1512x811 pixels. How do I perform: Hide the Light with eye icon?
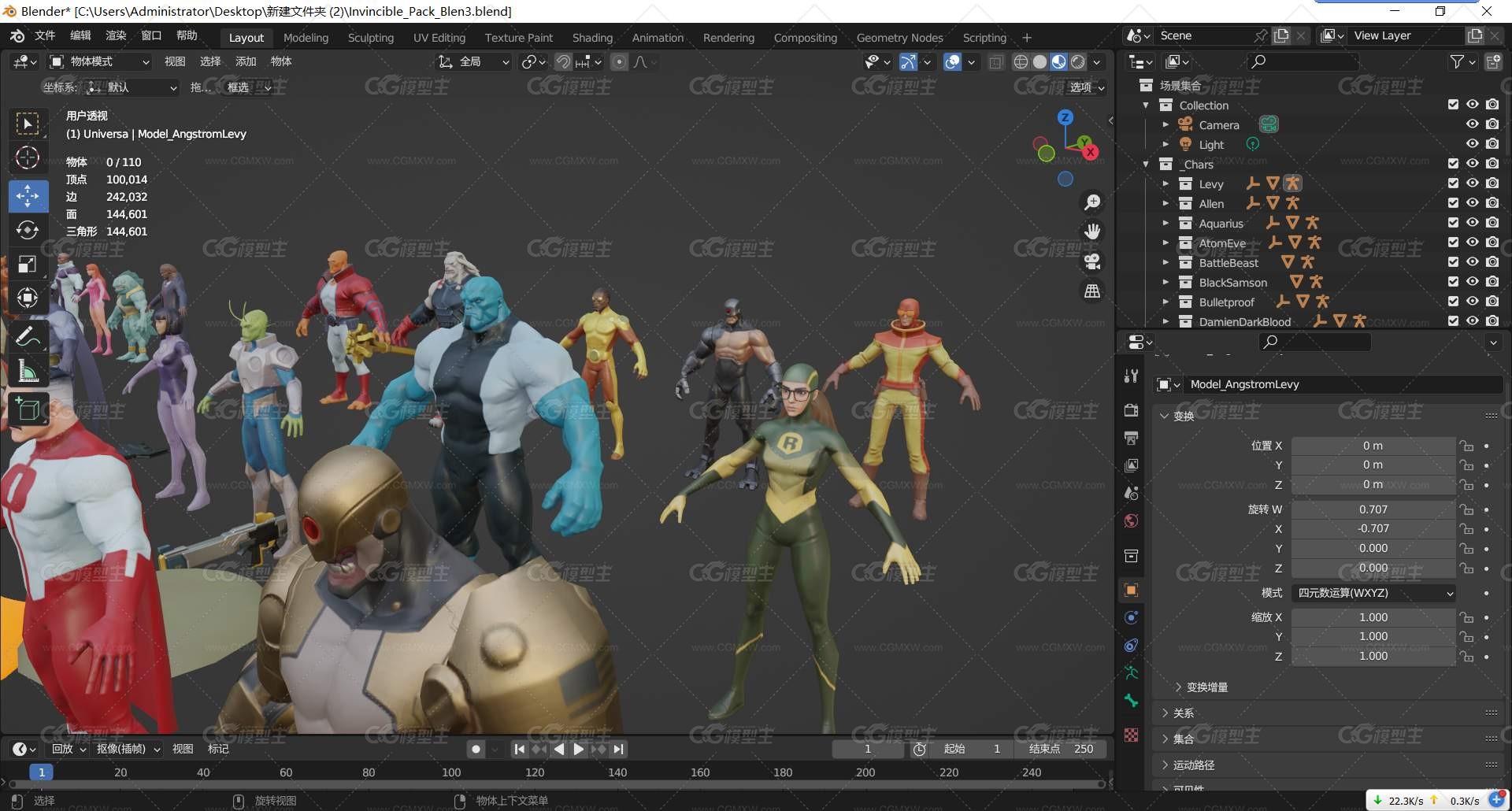click(x=1472, y=143)
